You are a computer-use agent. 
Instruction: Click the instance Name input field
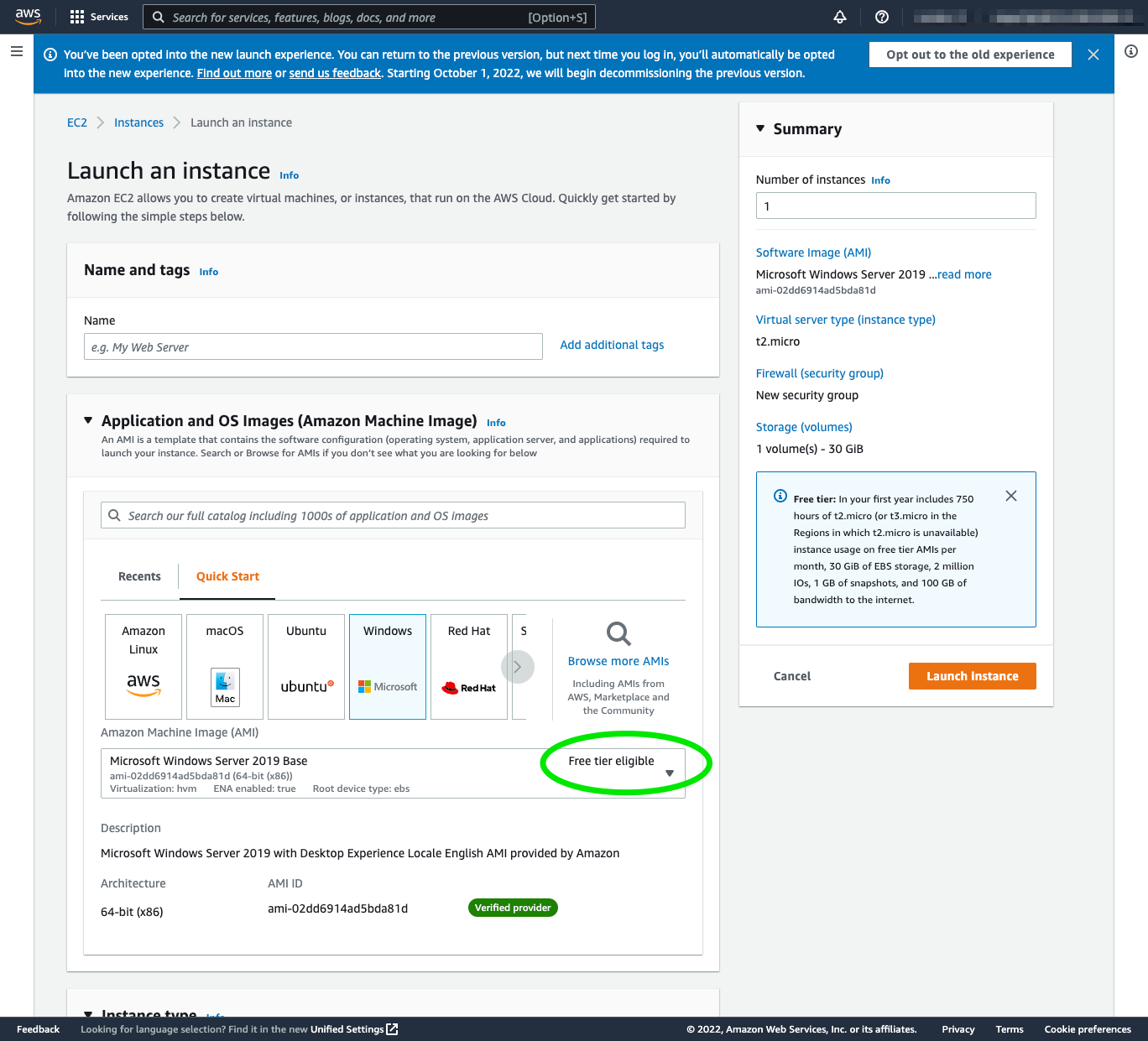[313, 346]
